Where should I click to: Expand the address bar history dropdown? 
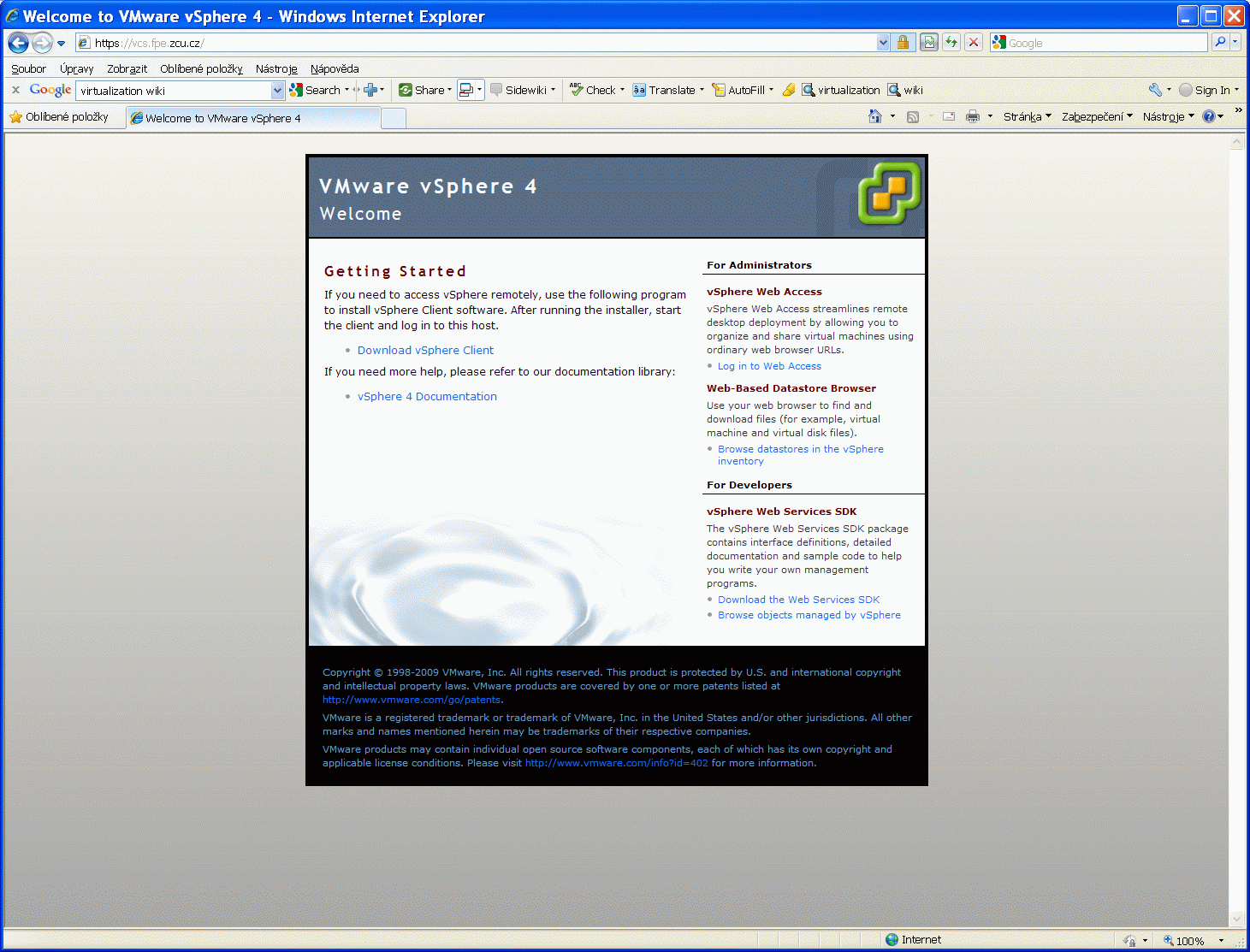coord(883,43)
